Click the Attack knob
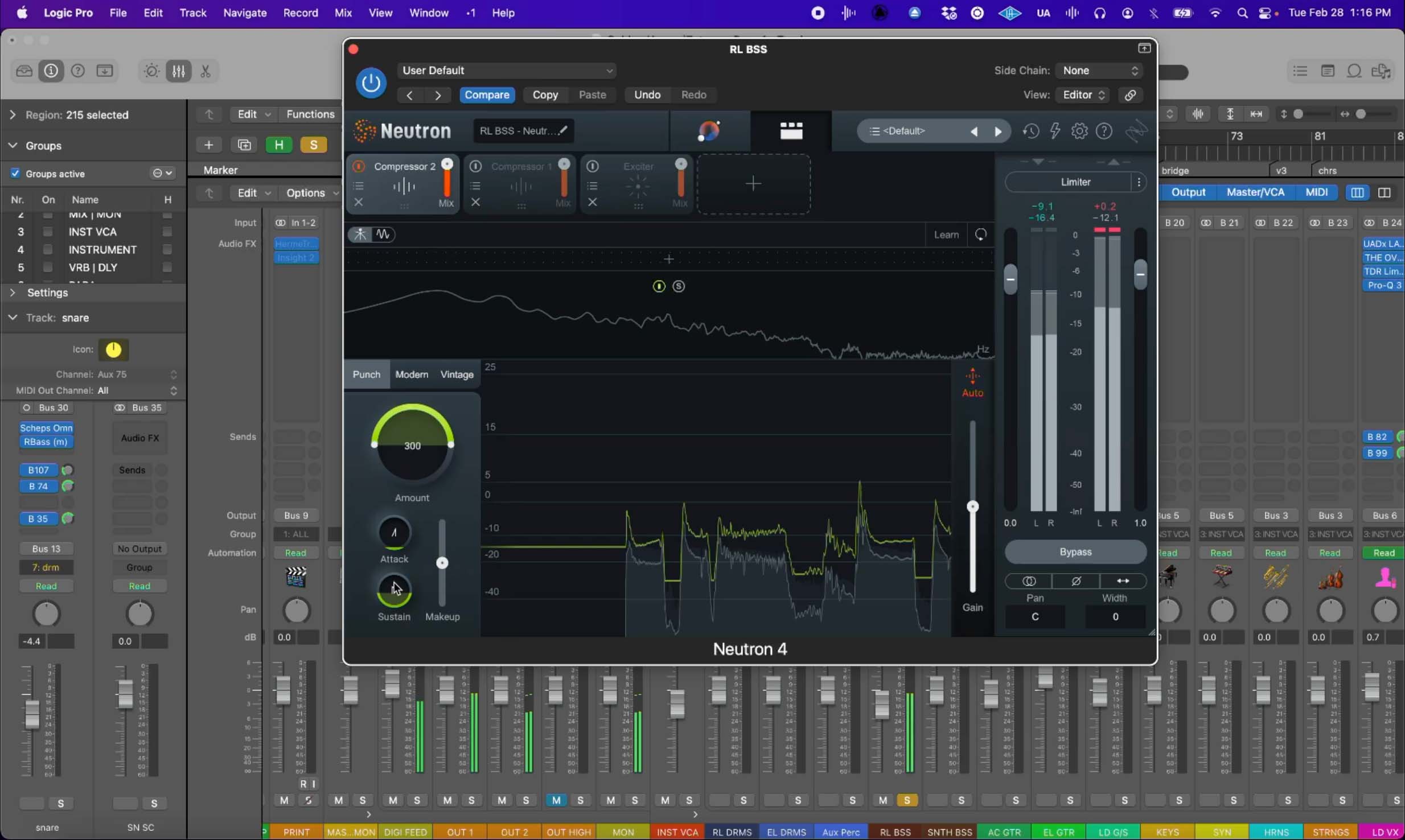The width and height of the screenshot is (1405, 840). coord(394,533)
